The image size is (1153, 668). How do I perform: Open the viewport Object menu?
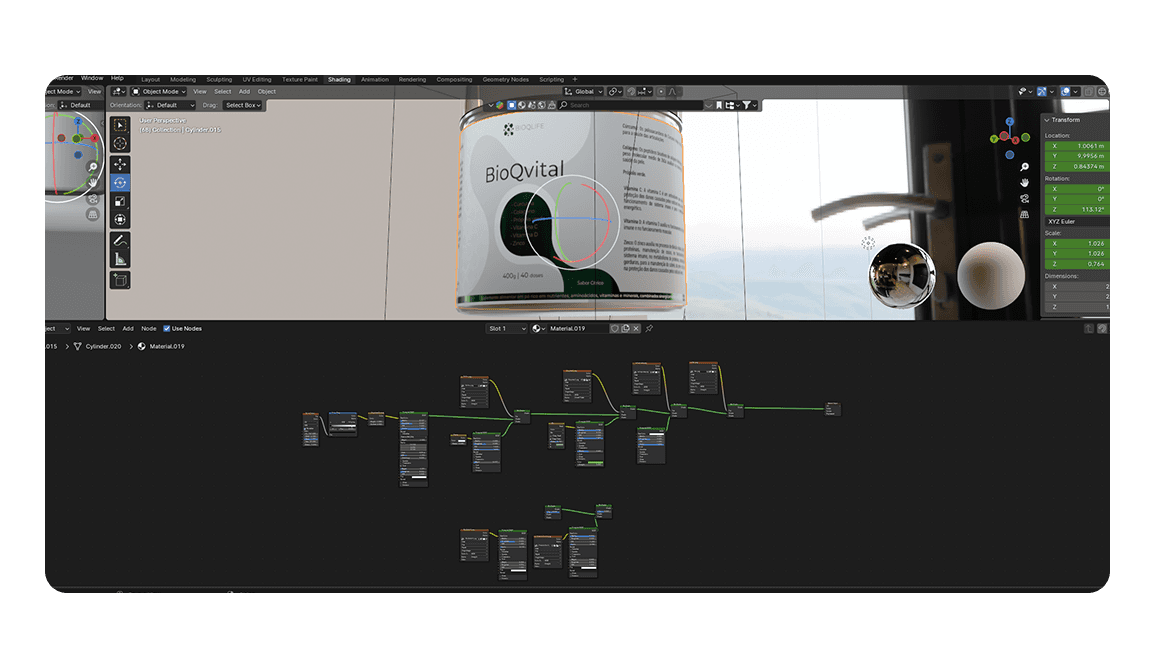tap(266, 92)
